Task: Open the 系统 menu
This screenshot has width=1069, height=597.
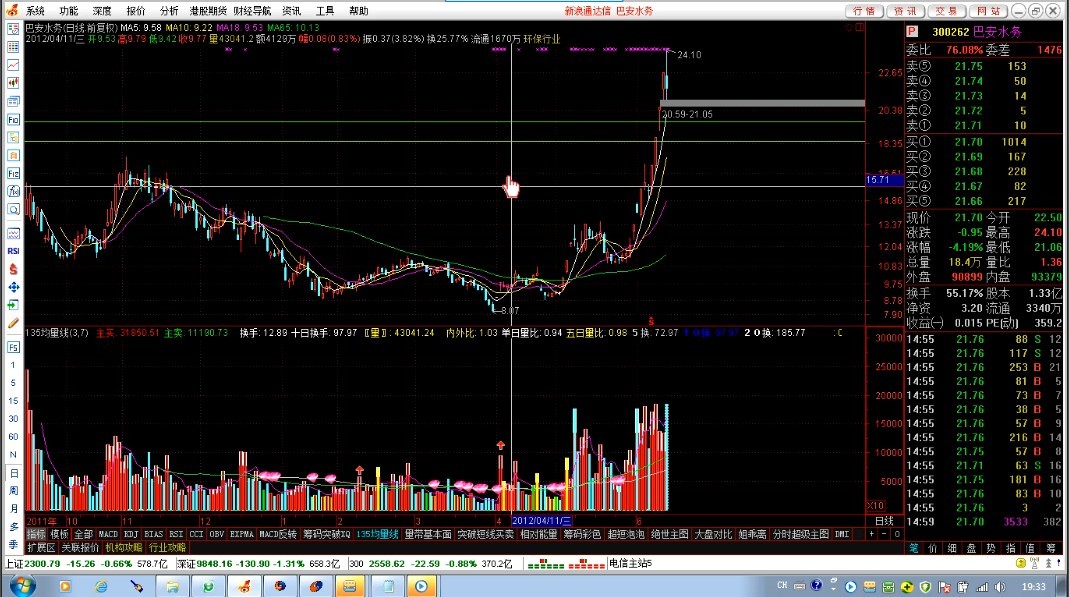Action: [35, 10]
